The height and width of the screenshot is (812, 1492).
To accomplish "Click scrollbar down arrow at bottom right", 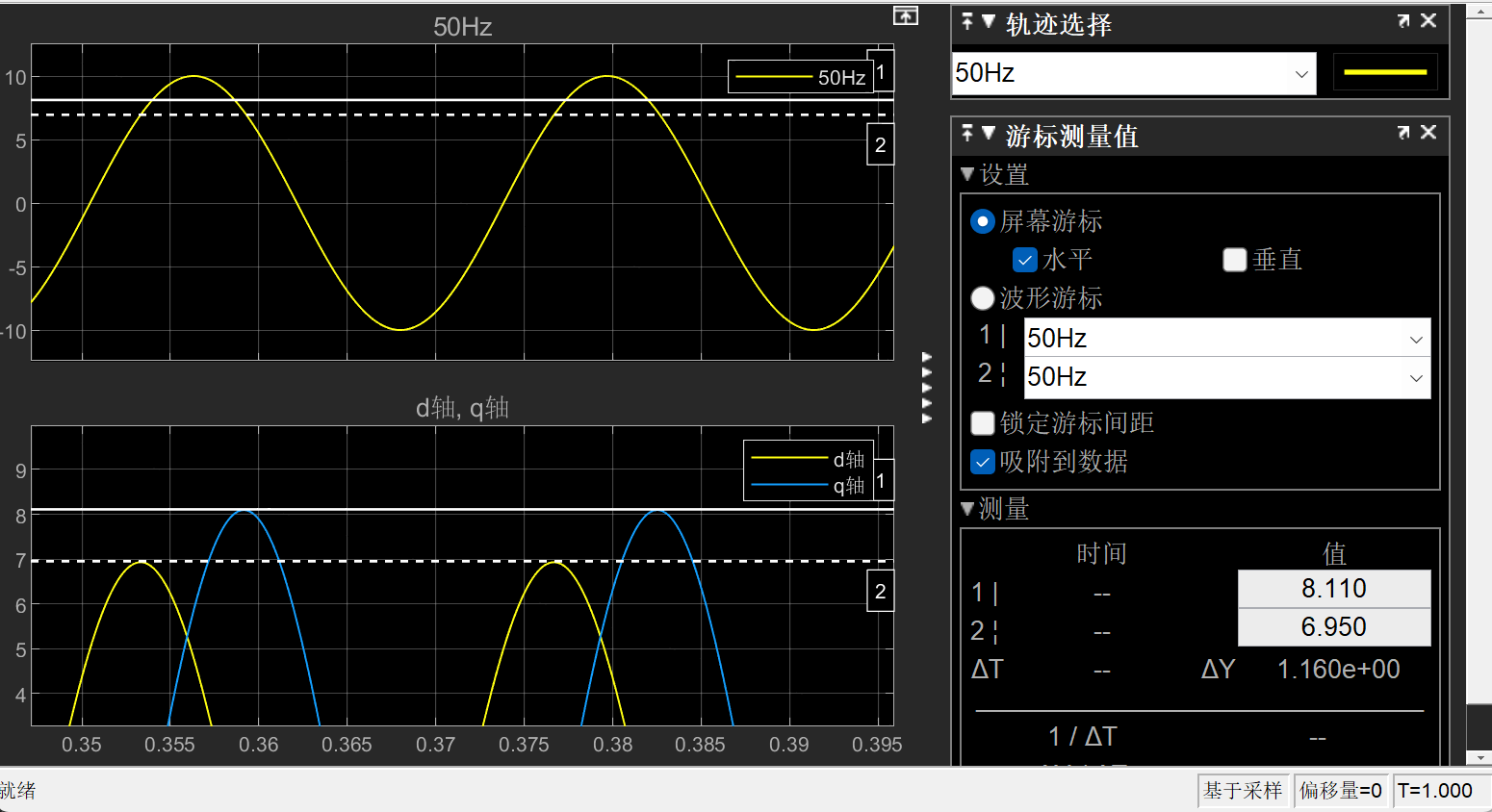I will (x=1479, y=758).
